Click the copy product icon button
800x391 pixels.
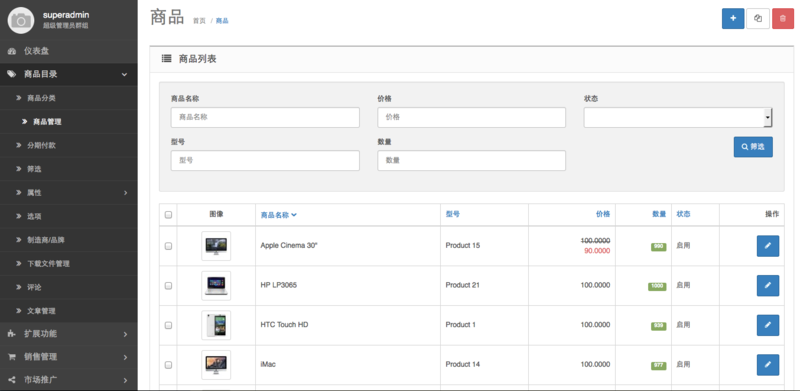coord(758,18)
